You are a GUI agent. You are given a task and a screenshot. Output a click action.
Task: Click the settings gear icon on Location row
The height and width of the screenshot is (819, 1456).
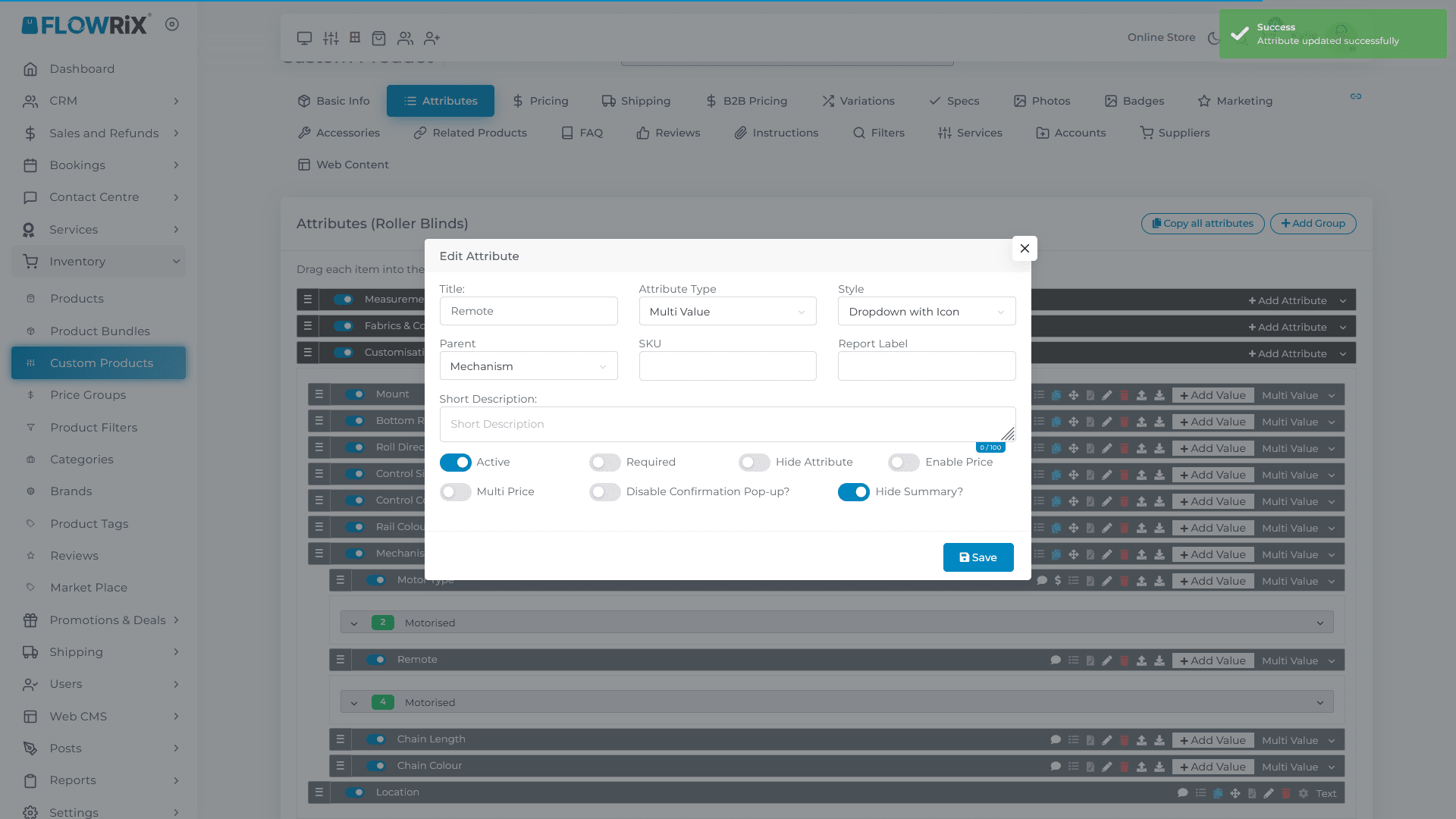tap(1303, 793)
